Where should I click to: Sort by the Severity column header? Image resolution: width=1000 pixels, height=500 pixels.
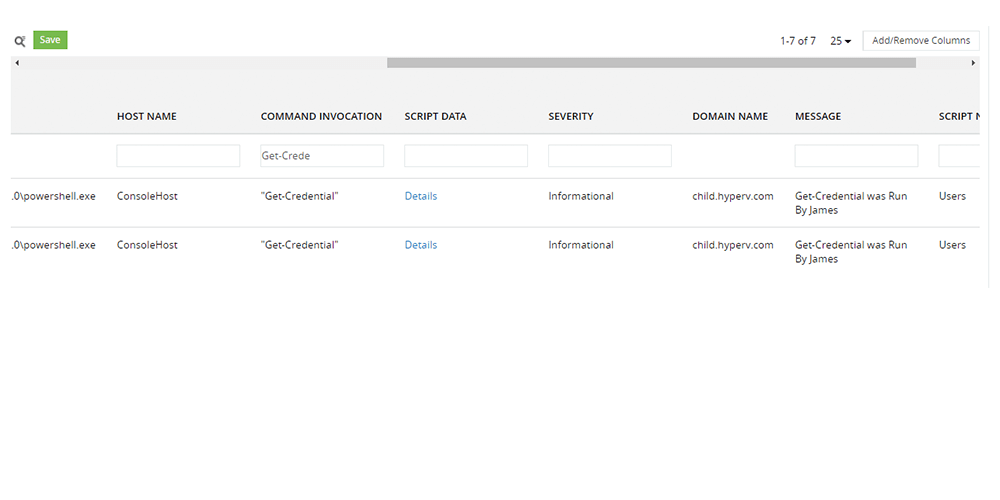[570, 116]
